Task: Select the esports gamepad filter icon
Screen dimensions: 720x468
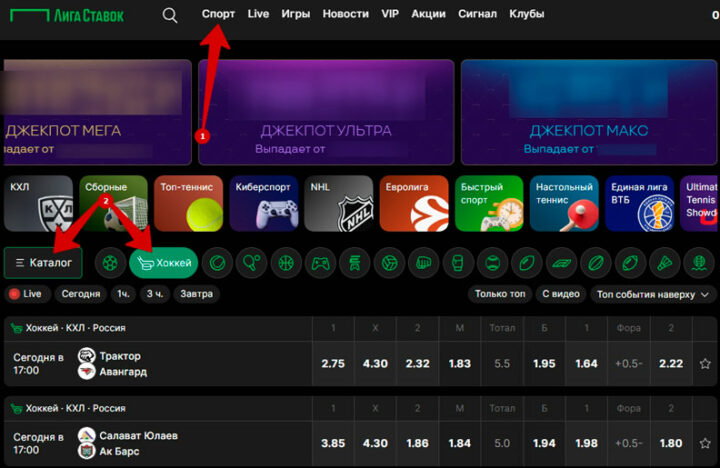Action: pos(320,263)
